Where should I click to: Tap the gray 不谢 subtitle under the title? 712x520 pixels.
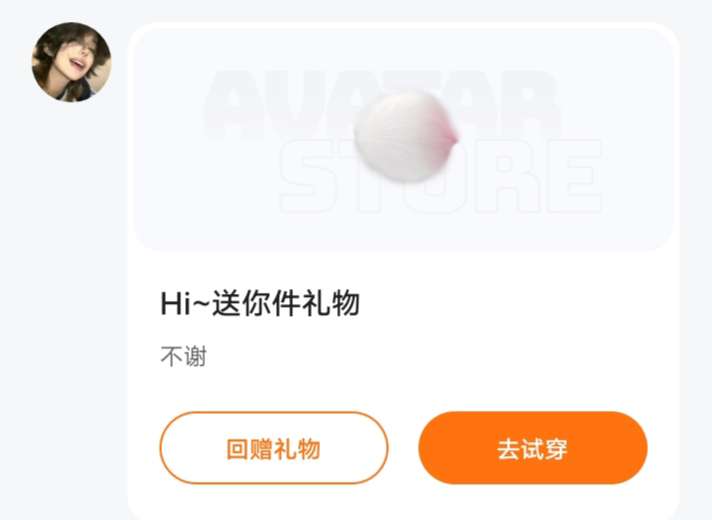pyautogui.click(x=184, y=356)
